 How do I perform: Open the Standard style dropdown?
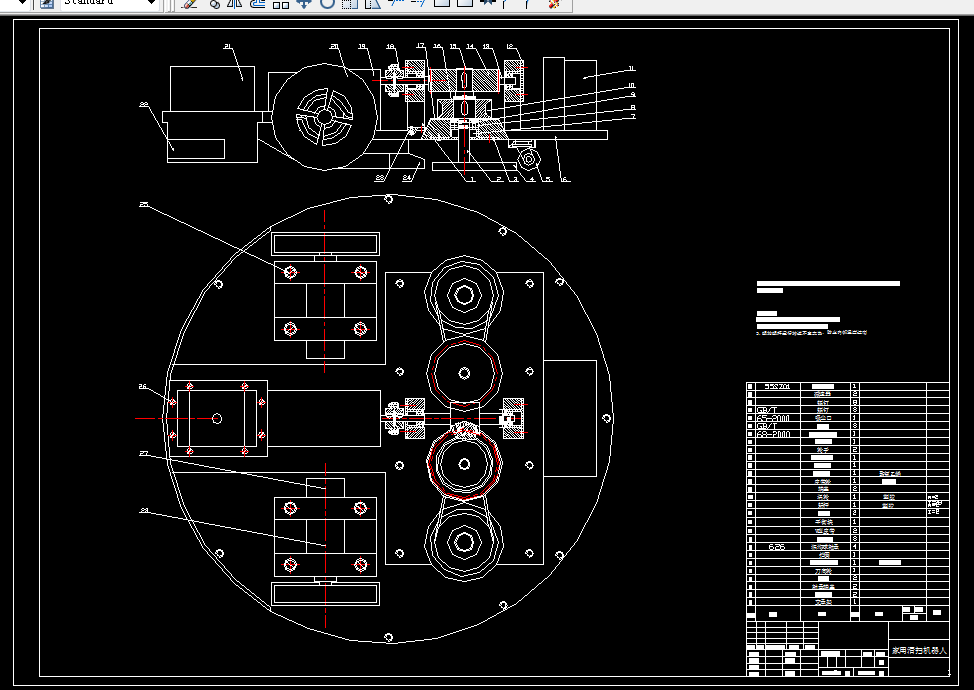tap(151, 2)
